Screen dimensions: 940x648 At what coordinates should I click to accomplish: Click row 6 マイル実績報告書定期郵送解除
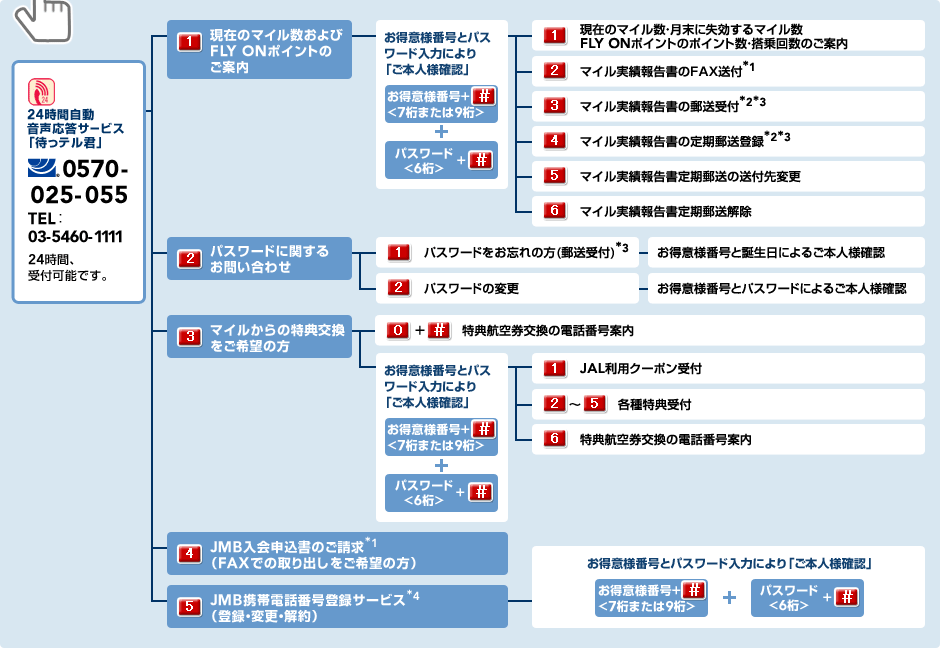tap(728, 211)
